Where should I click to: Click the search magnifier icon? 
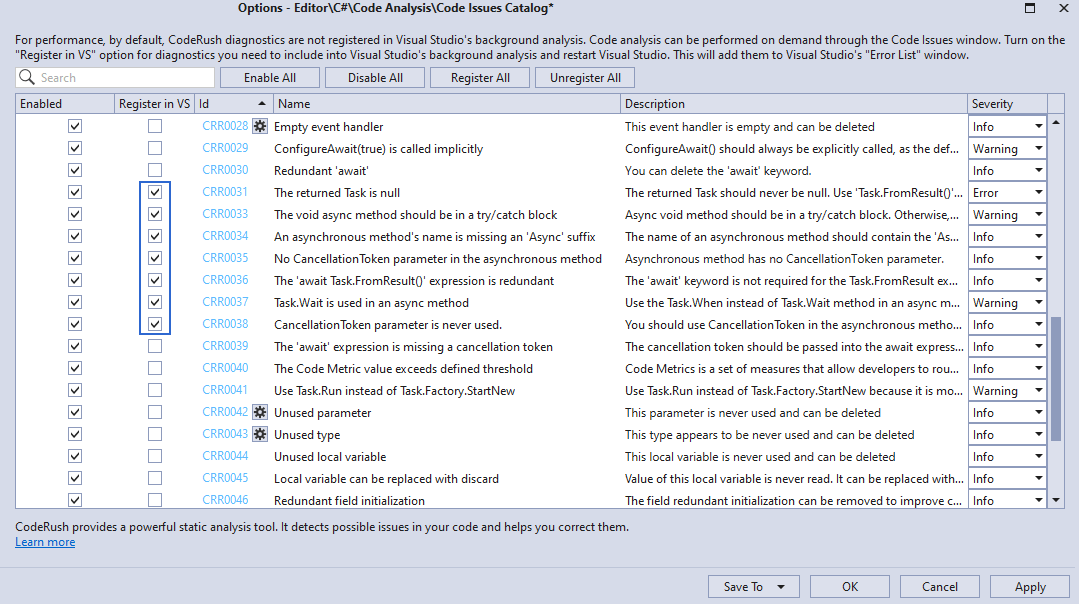pos(27,76)
